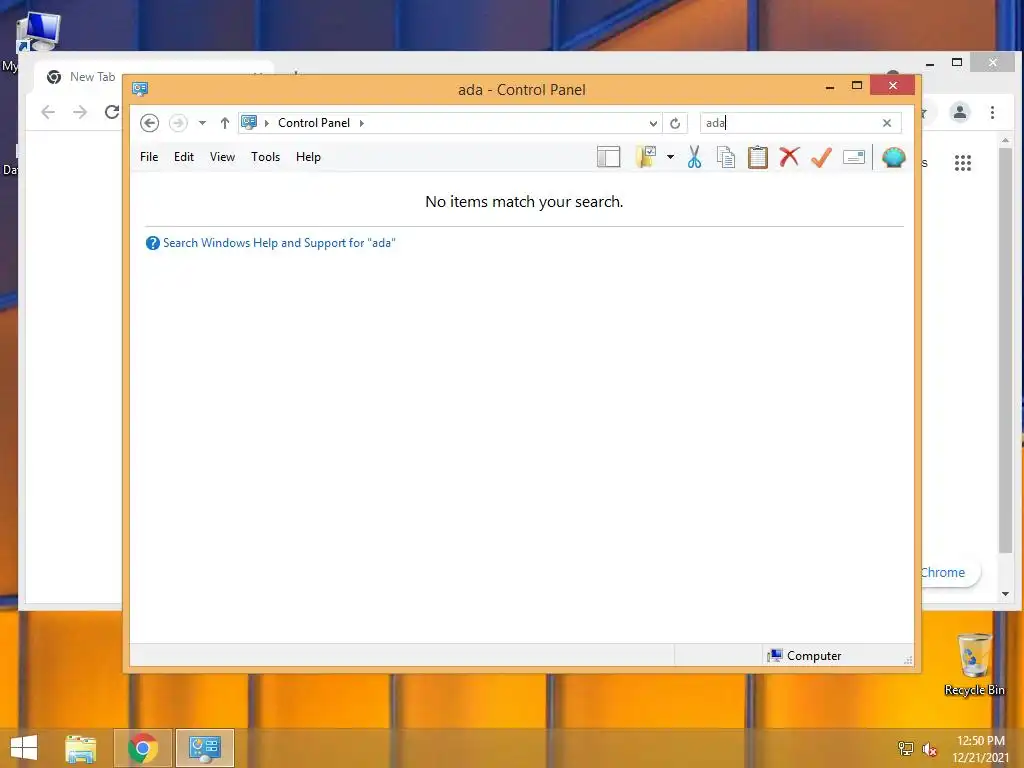1024x768 pixels.
Task: Click Chrome page vertical scrollbar thumb
Action: pyautogui.click(x=1006, y=351)
